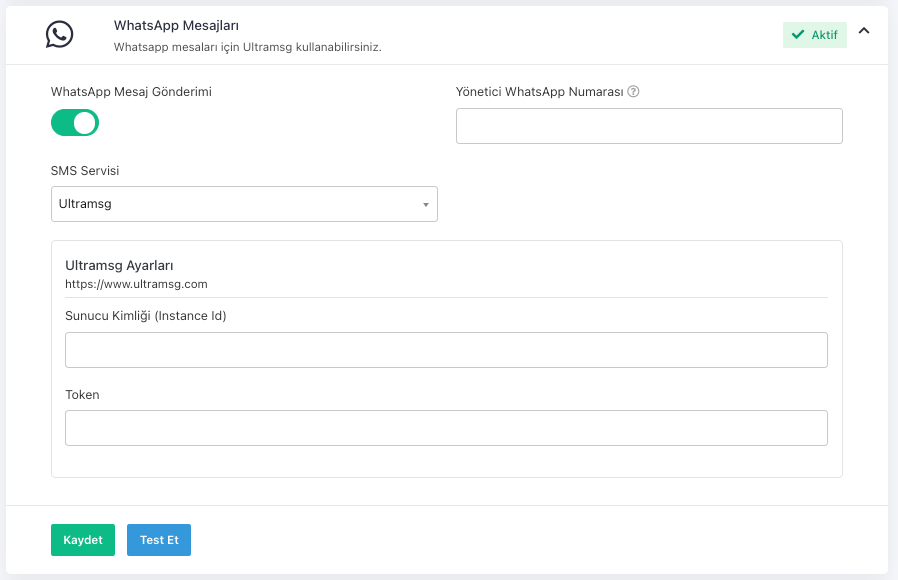
Task: Open the SMS Servisi dropdown
Action: pos(244,204)
